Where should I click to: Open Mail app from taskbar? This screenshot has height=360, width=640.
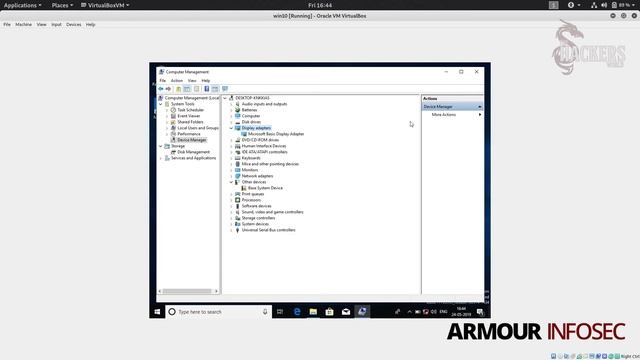point(346,312)
